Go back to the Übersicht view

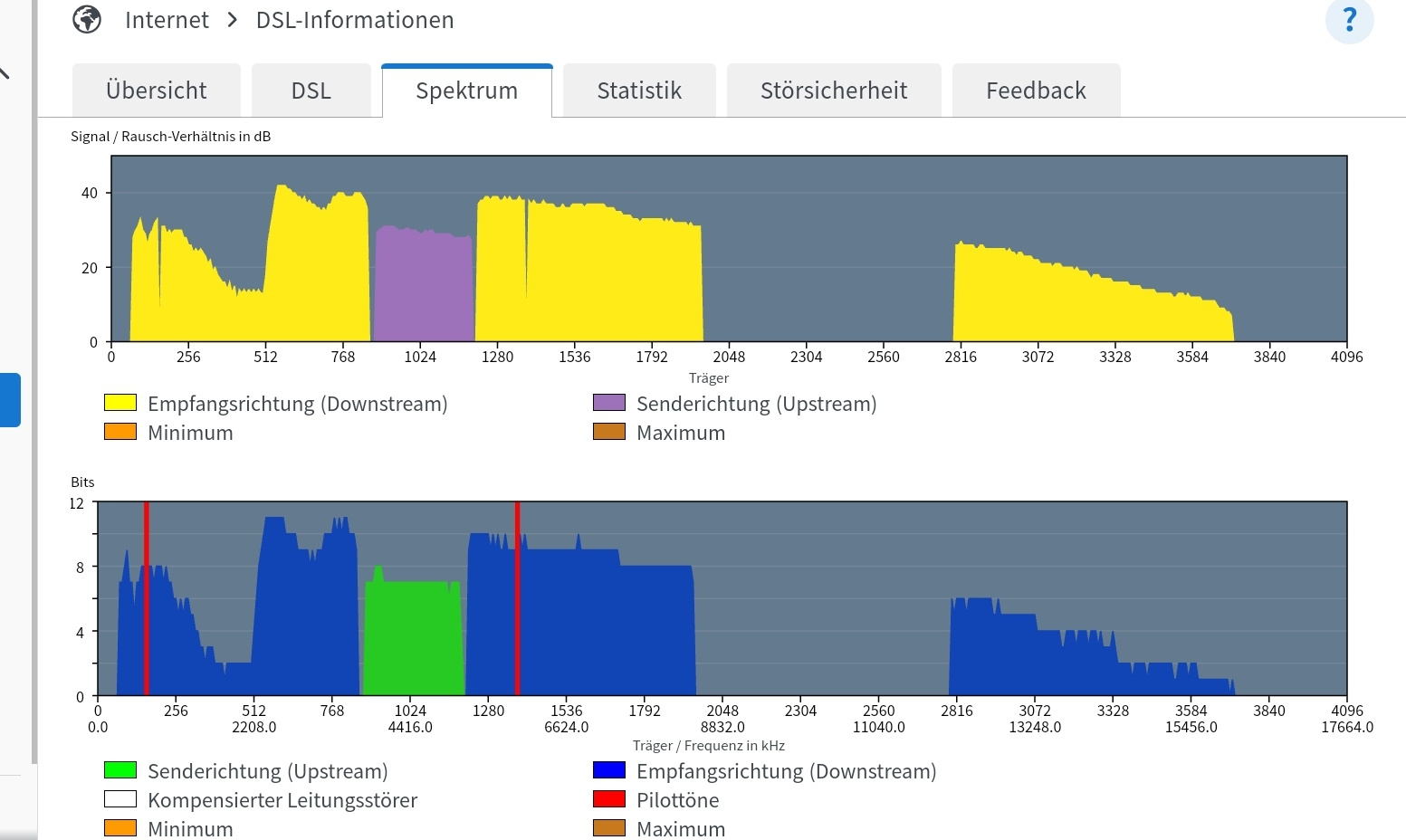pyautogui.click(x=156, y=90)
